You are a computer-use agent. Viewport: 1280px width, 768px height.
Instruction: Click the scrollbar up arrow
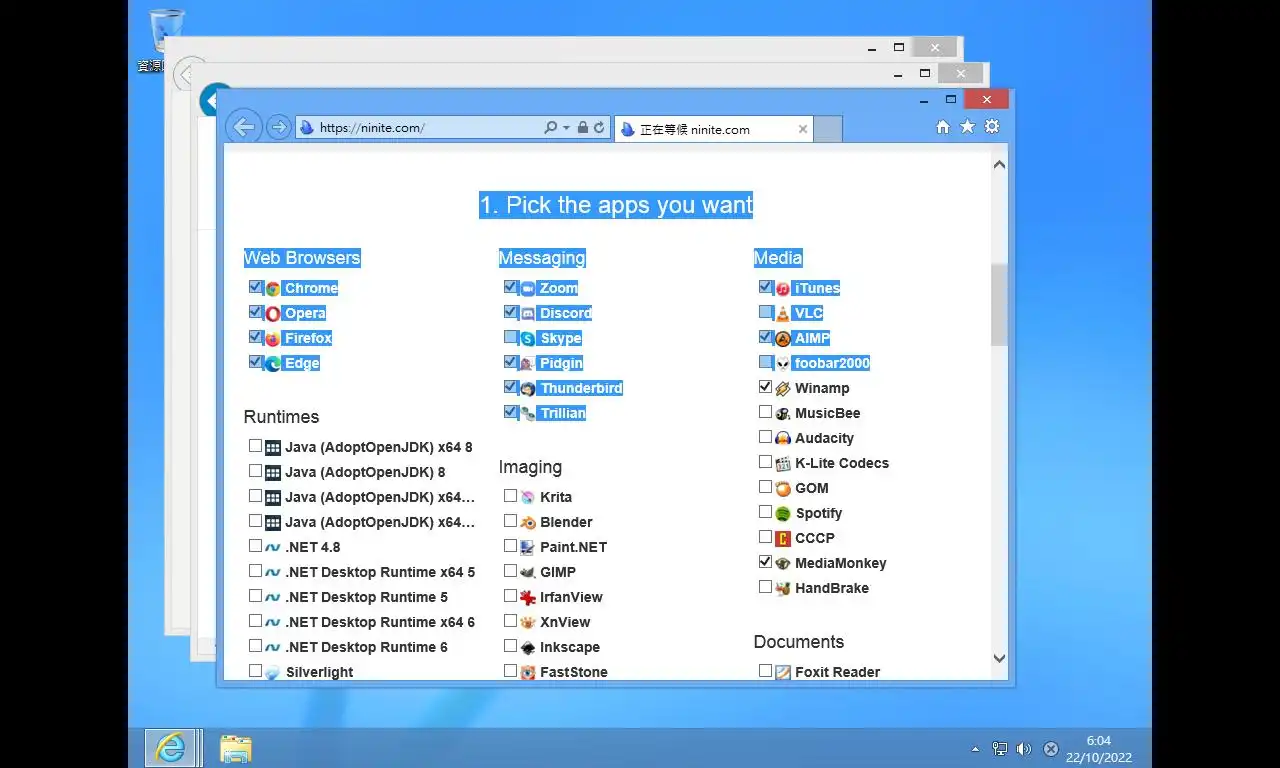click(999, 165)
